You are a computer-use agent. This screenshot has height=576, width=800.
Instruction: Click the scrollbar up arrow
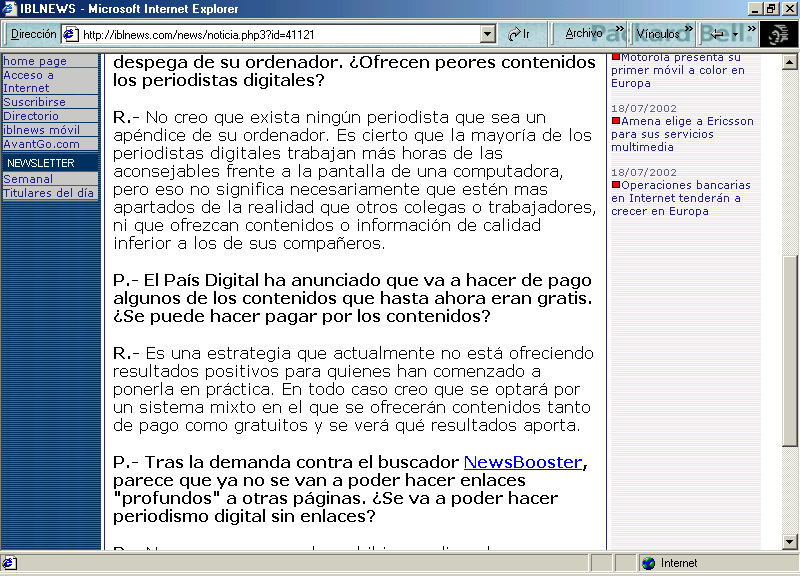(x=789, y=62)
